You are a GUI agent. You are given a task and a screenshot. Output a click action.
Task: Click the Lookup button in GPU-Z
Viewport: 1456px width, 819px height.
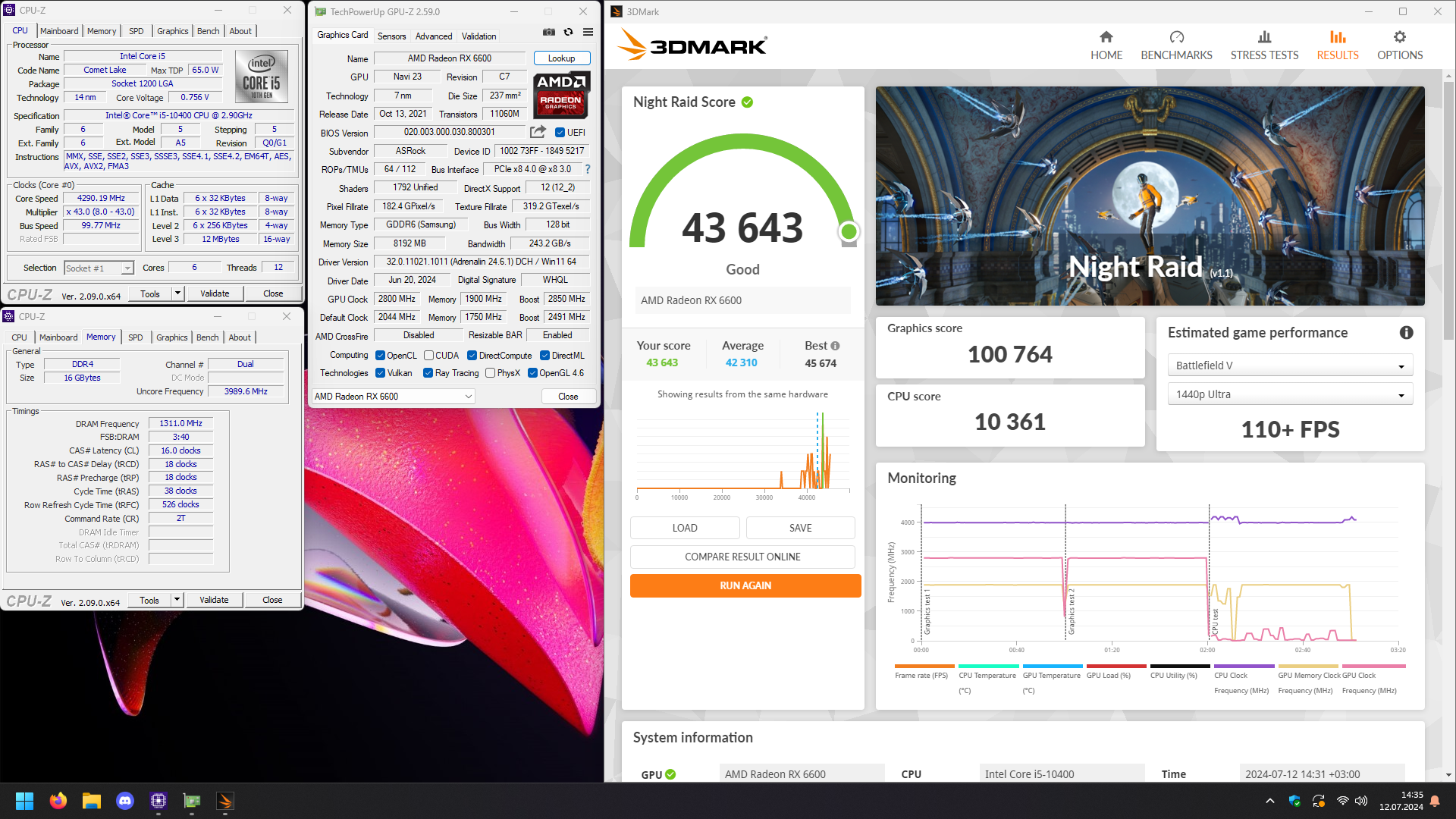tap(561, 58)
